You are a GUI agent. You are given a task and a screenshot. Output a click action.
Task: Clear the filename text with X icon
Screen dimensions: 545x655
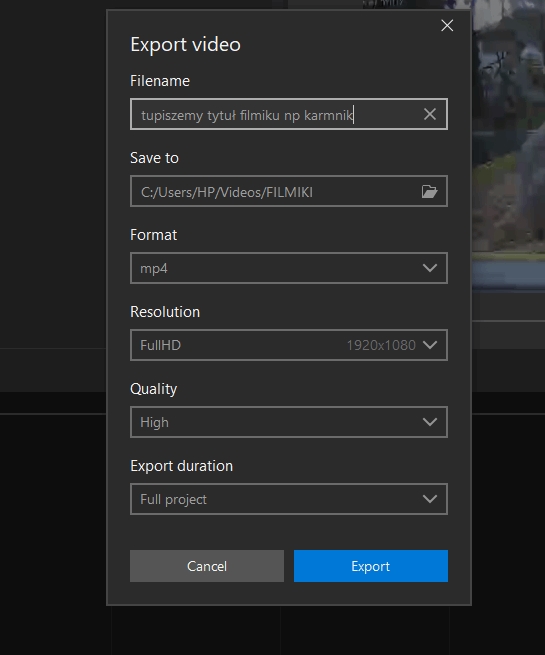[430, 114]
